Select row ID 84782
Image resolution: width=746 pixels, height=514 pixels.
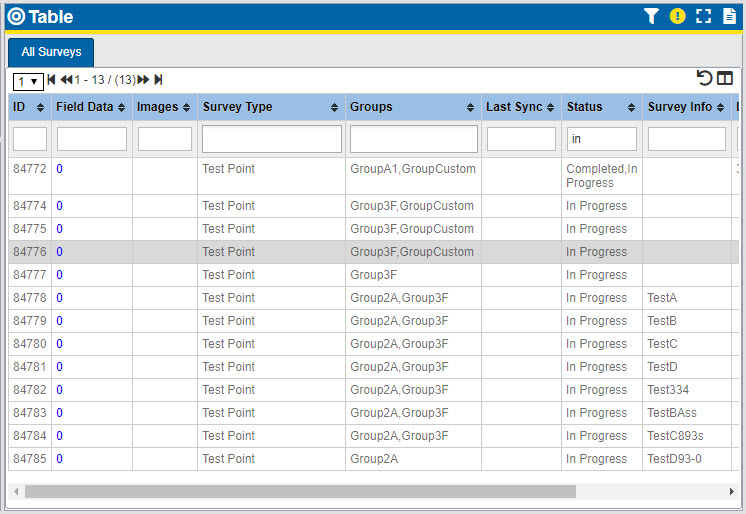30,390
